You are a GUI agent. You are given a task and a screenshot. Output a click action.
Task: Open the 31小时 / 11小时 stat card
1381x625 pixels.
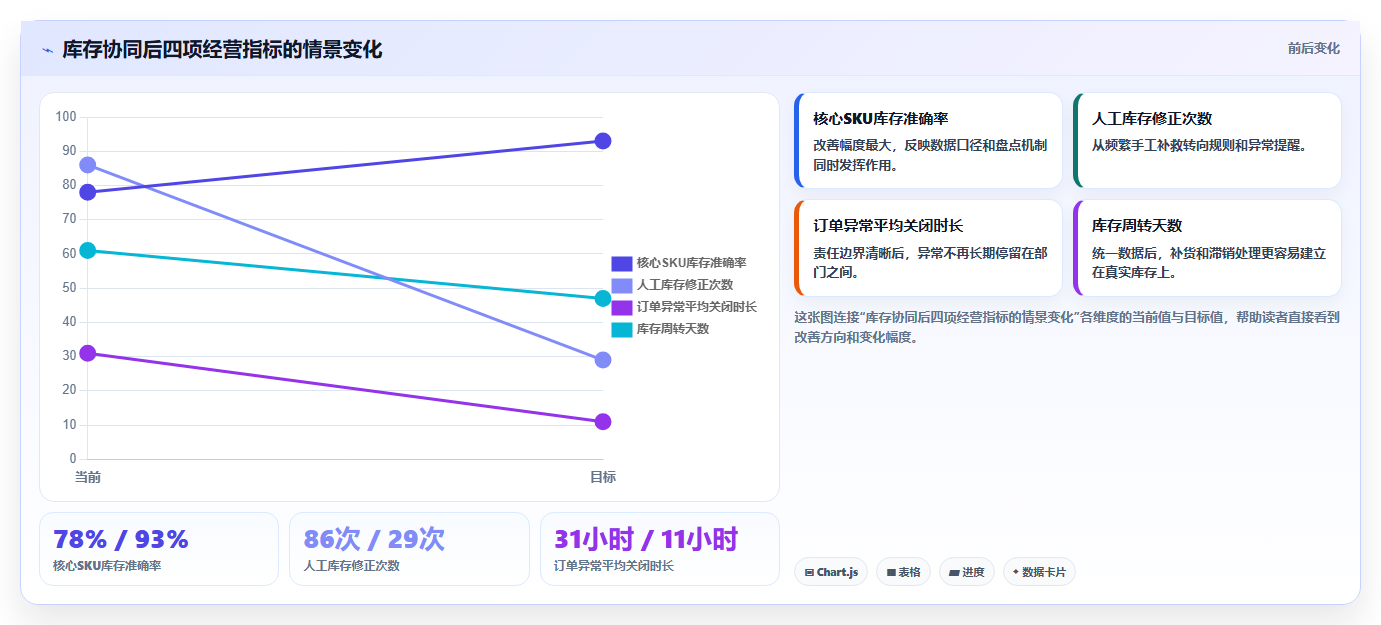660,549
